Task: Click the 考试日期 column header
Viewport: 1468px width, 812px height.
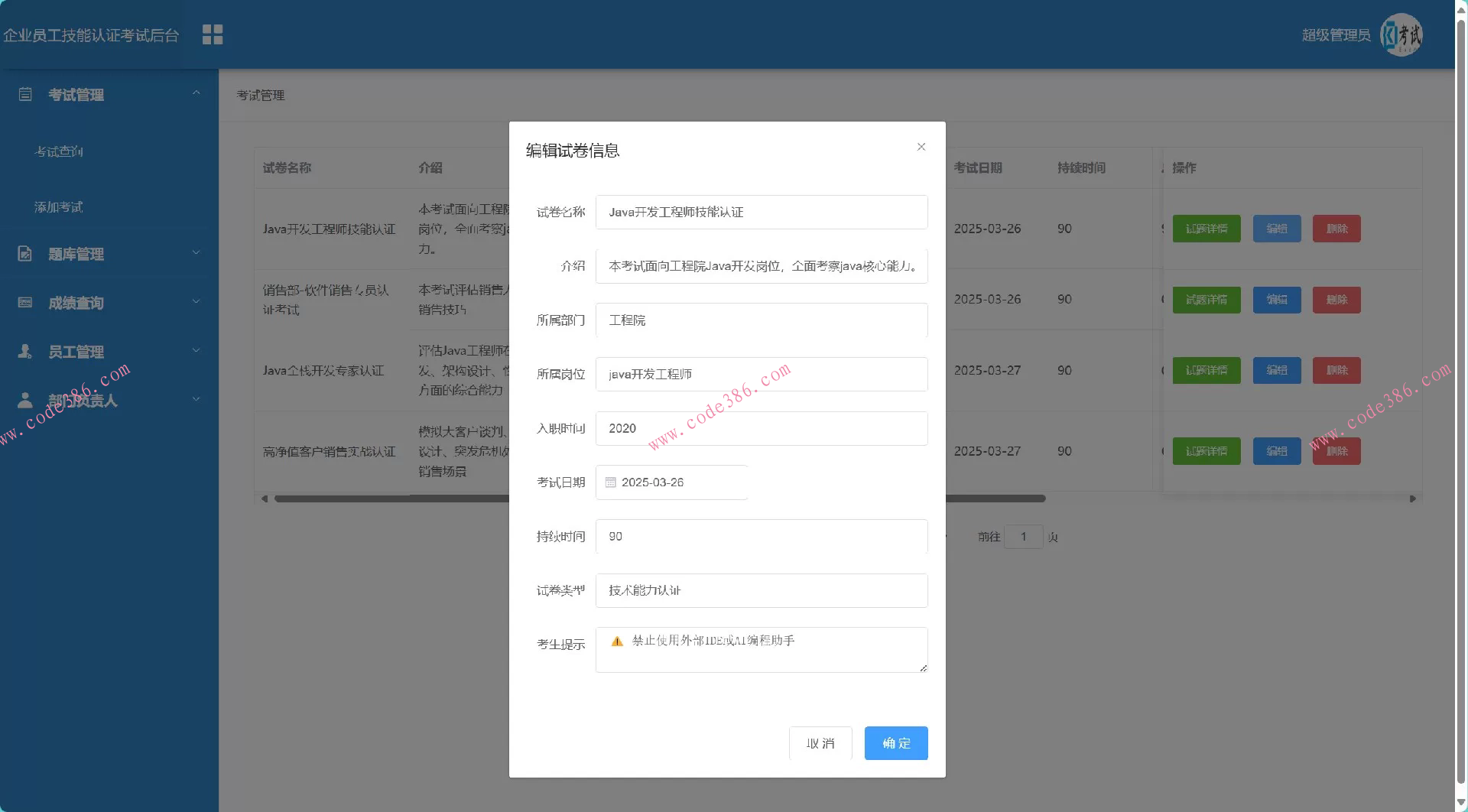Action: pyautogui.click(x=978, y=167)
